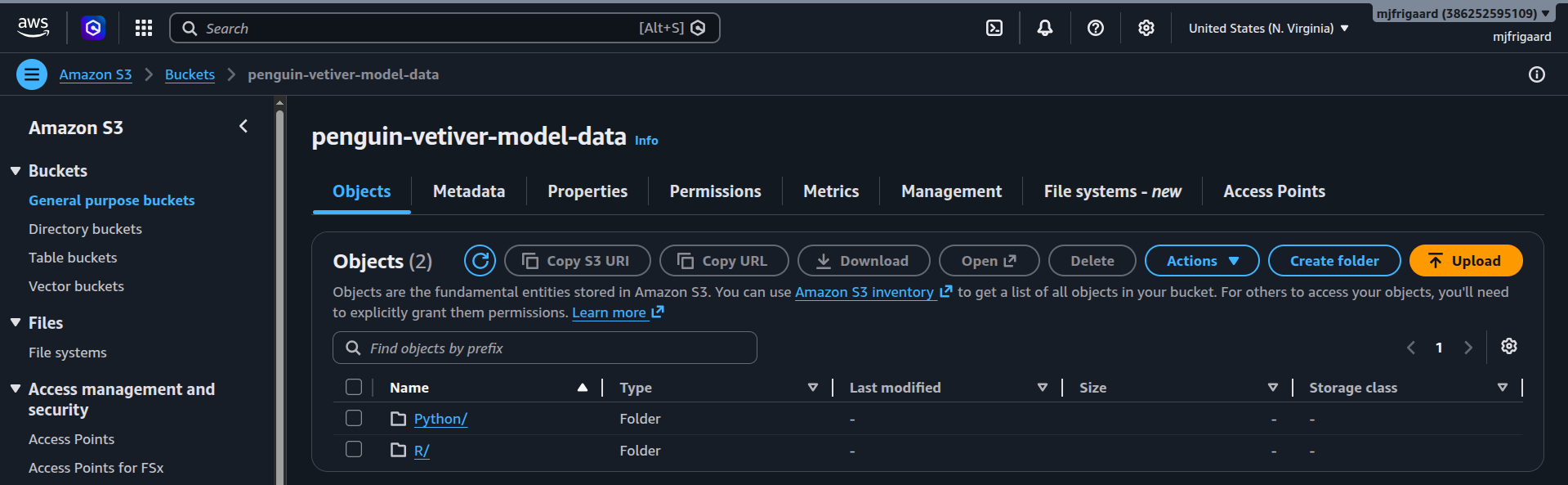This screenshot has height=485, width=1568.
Task: Click the Info link beside bucket name
Action: (646, 141)
